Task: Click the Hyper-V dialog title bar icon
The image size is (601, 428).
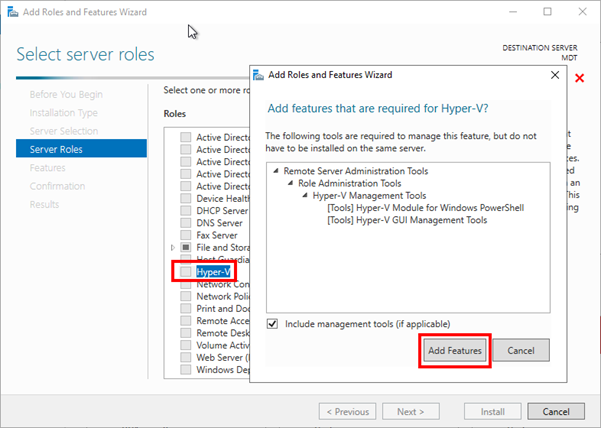Action: point(258,75)
